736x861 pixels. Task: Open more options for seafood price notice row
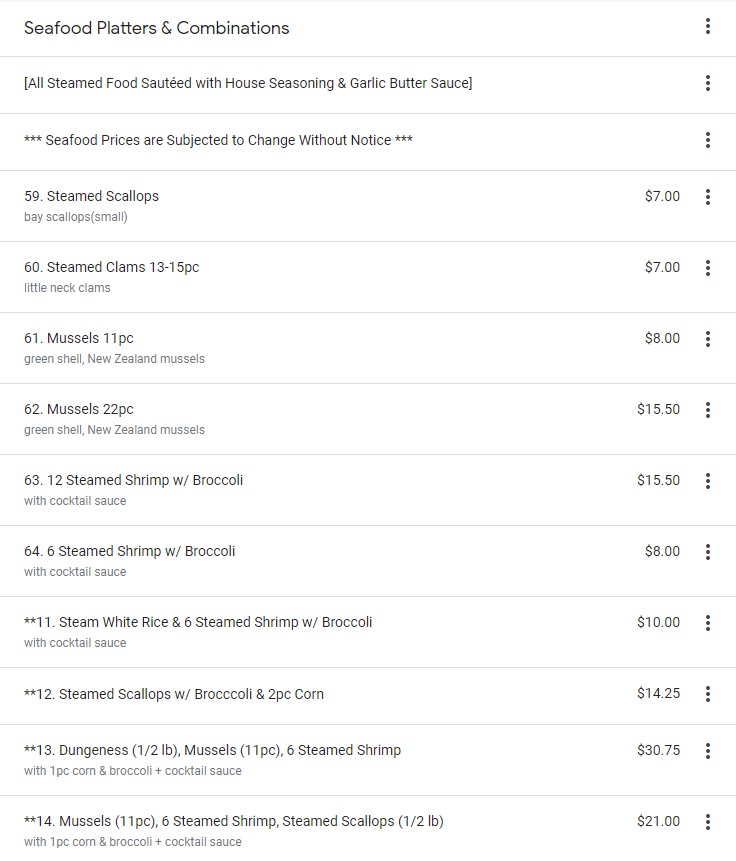708,140
